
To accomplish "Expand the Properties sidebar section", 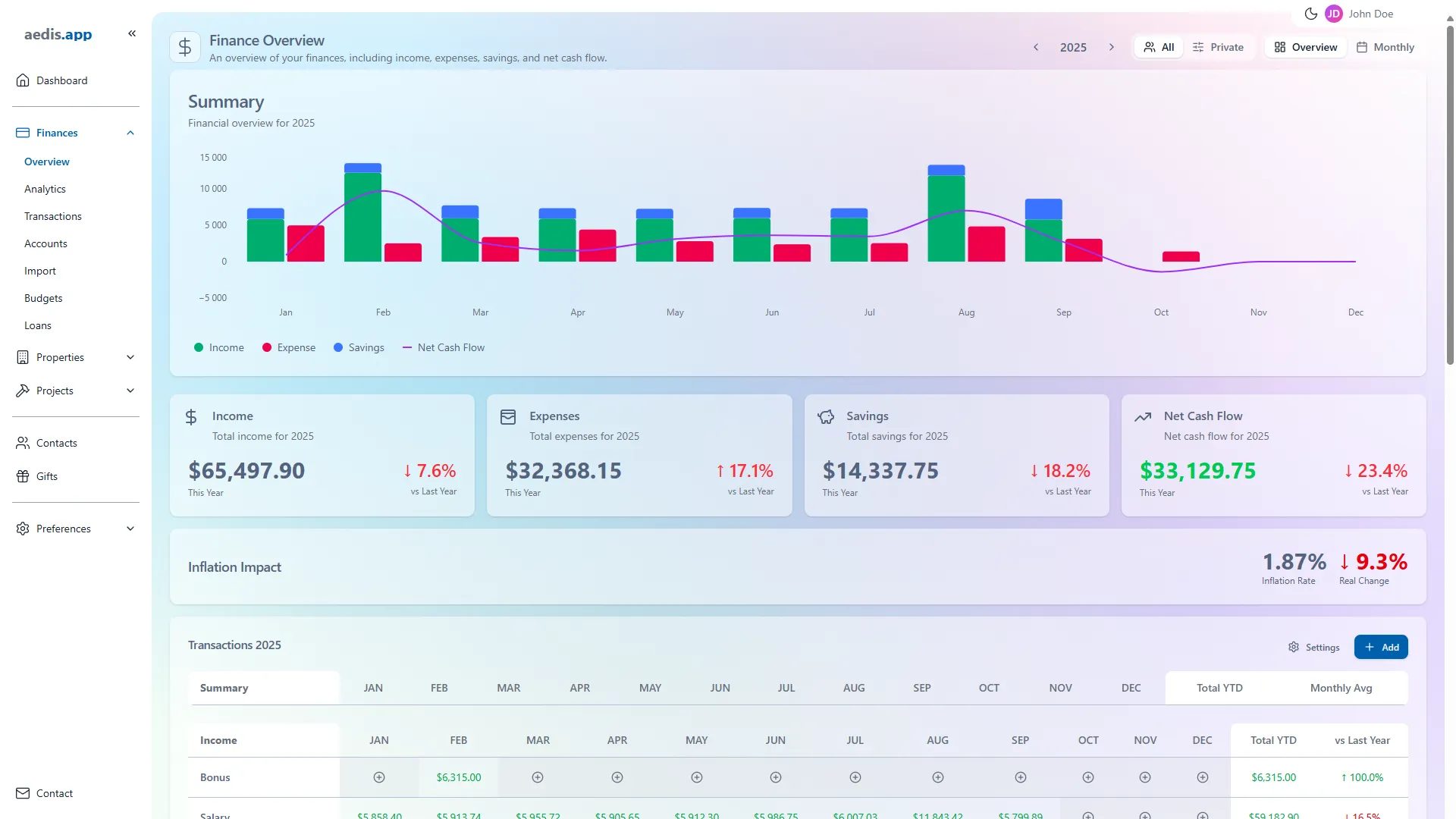I will [x=74, y=357].
